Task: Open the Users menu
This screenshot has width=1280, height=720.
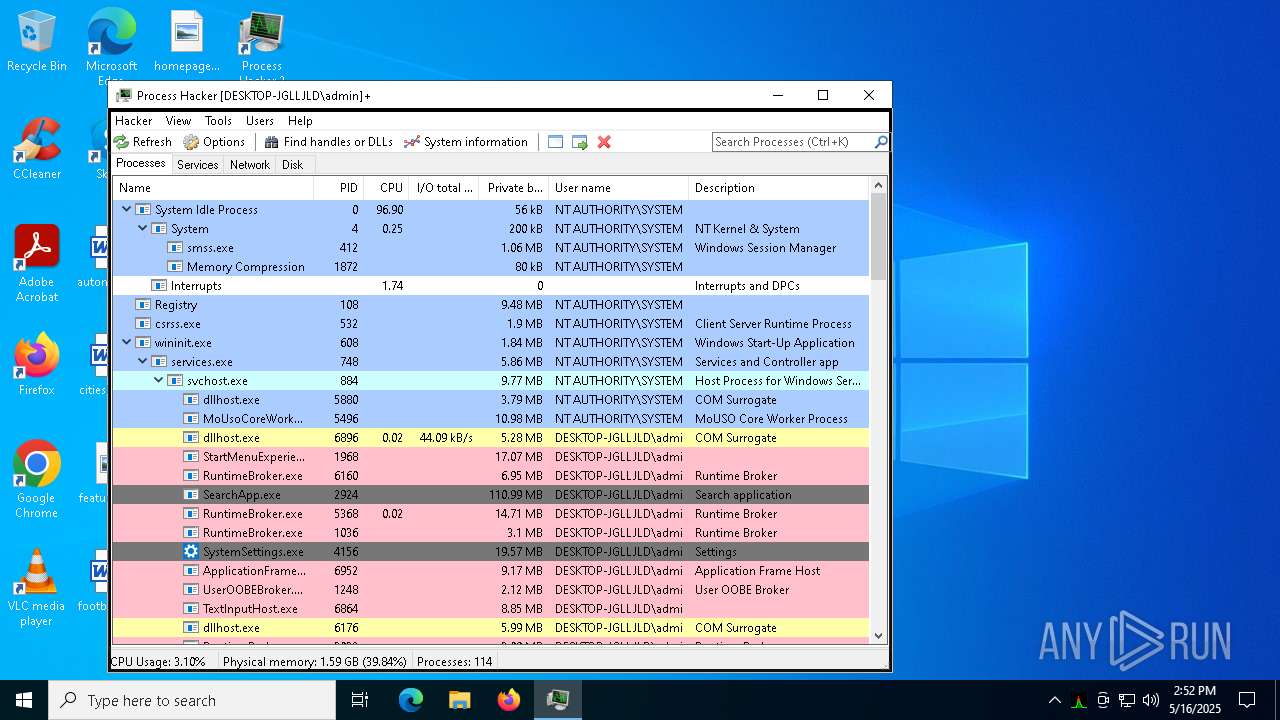Action: click(x=260, y=121)
